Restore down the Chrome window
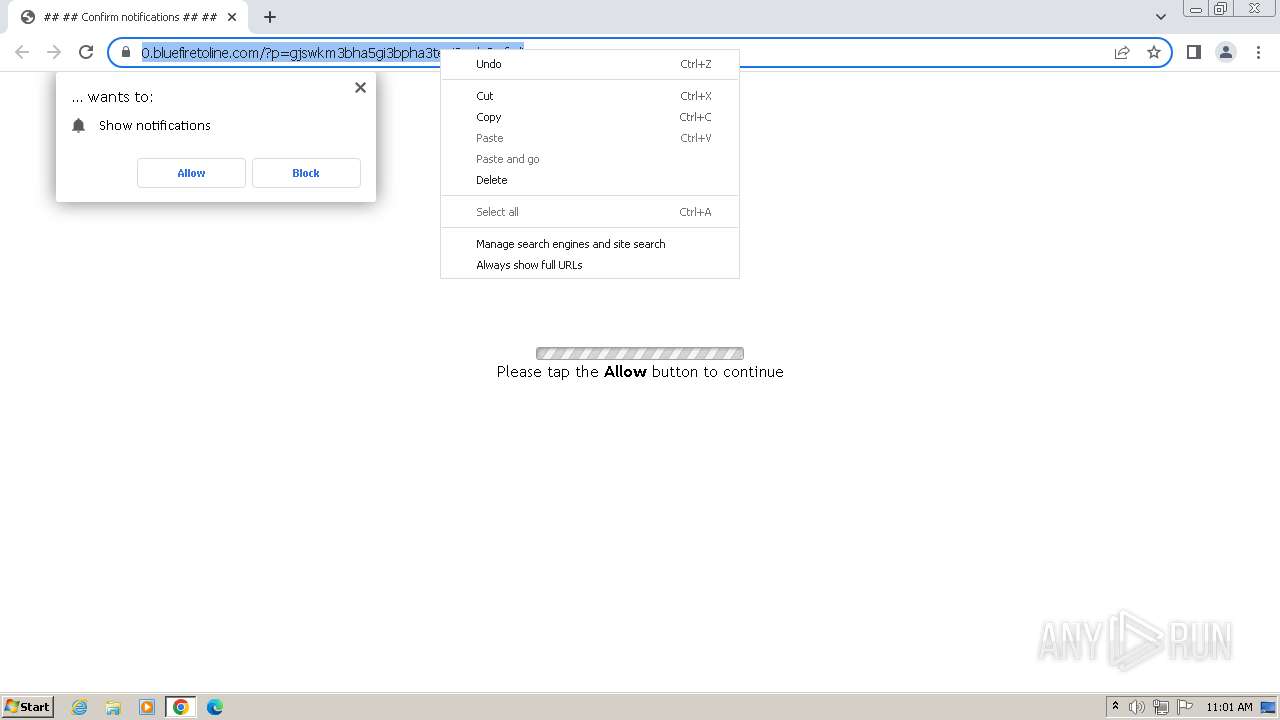Viewport: 1280px width, 720px height. [1221, 9]
